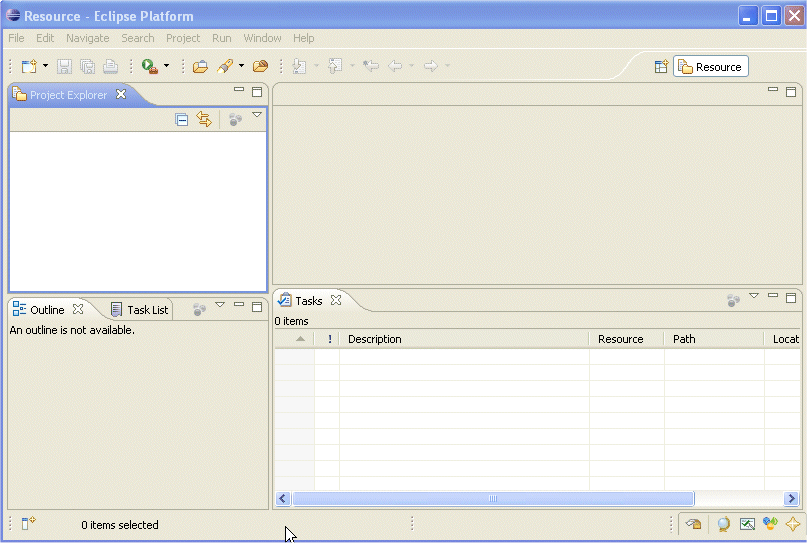The height and width of the screenshot is (543, 807).
Task: Maximize the Tasks panel
Action: click(x=791, y=298)
